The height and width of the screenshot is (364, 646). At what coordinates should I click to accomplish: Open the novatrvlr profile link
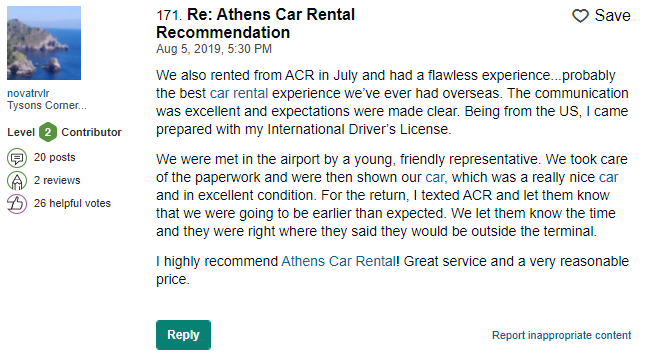click(28, 93)
